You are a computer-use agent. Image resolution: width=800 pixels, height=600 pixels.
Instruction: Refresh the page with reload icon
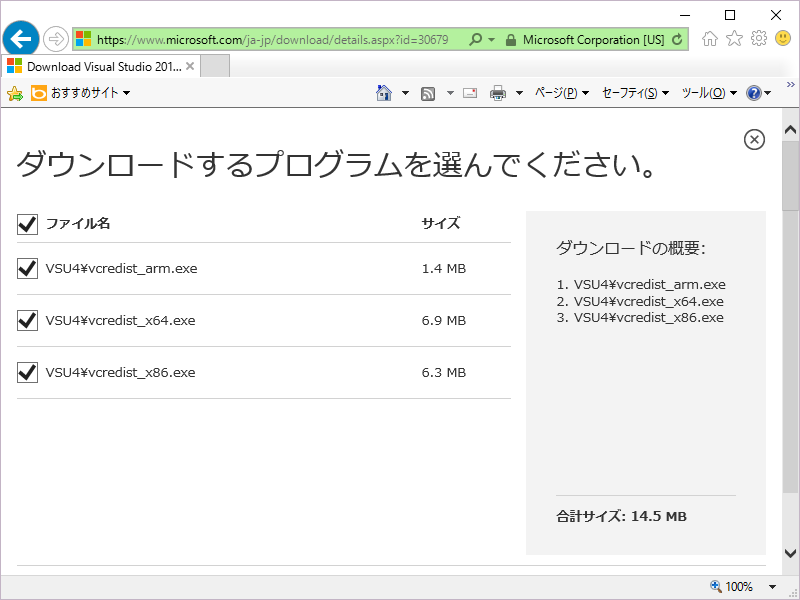678,40
